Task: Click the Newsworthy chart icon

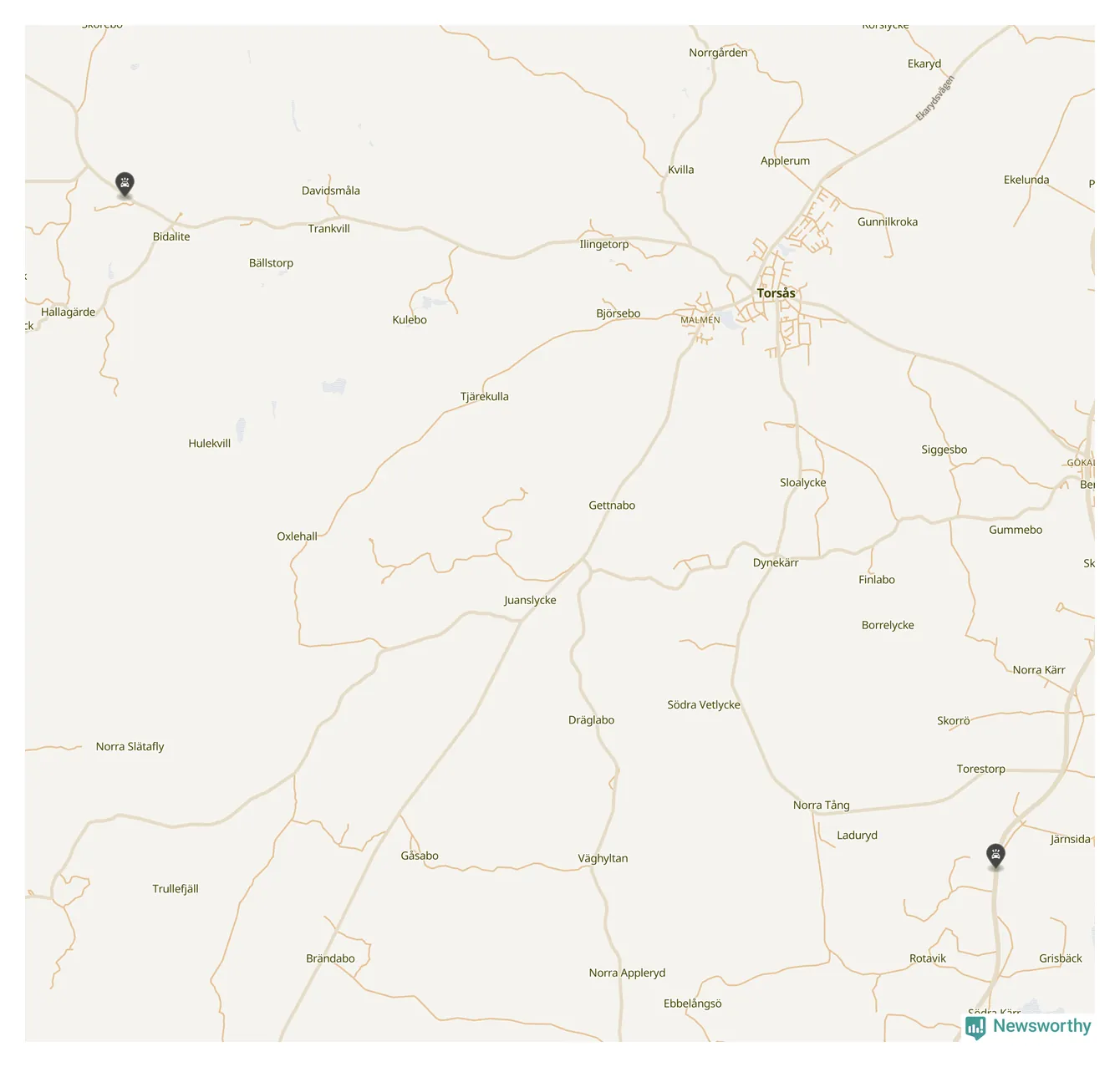Action: tap(975, 1028)
